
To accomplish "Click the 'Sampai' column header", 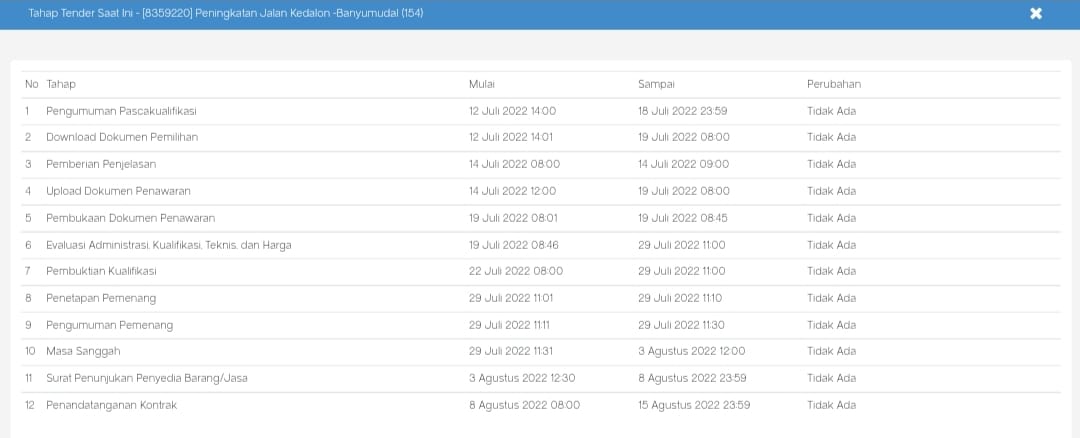I will click(x=656, y=84).
